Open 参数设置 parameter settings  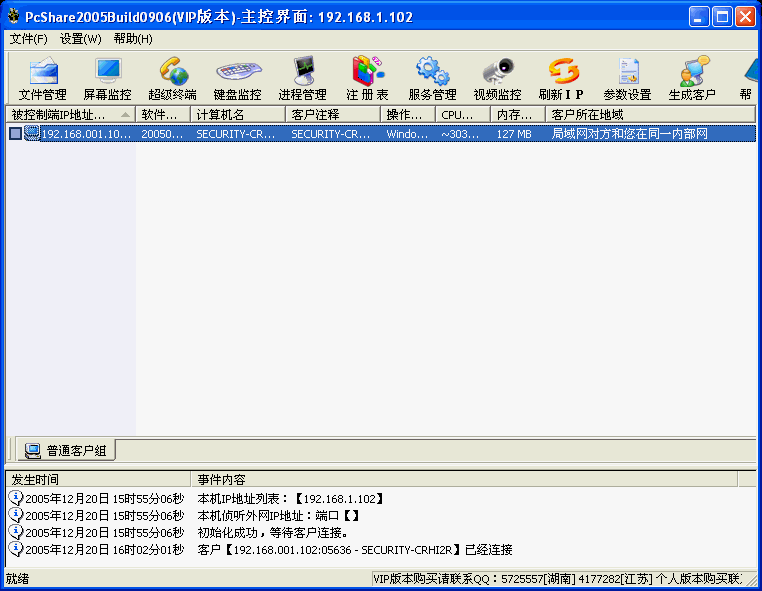[x=627, y=78]
